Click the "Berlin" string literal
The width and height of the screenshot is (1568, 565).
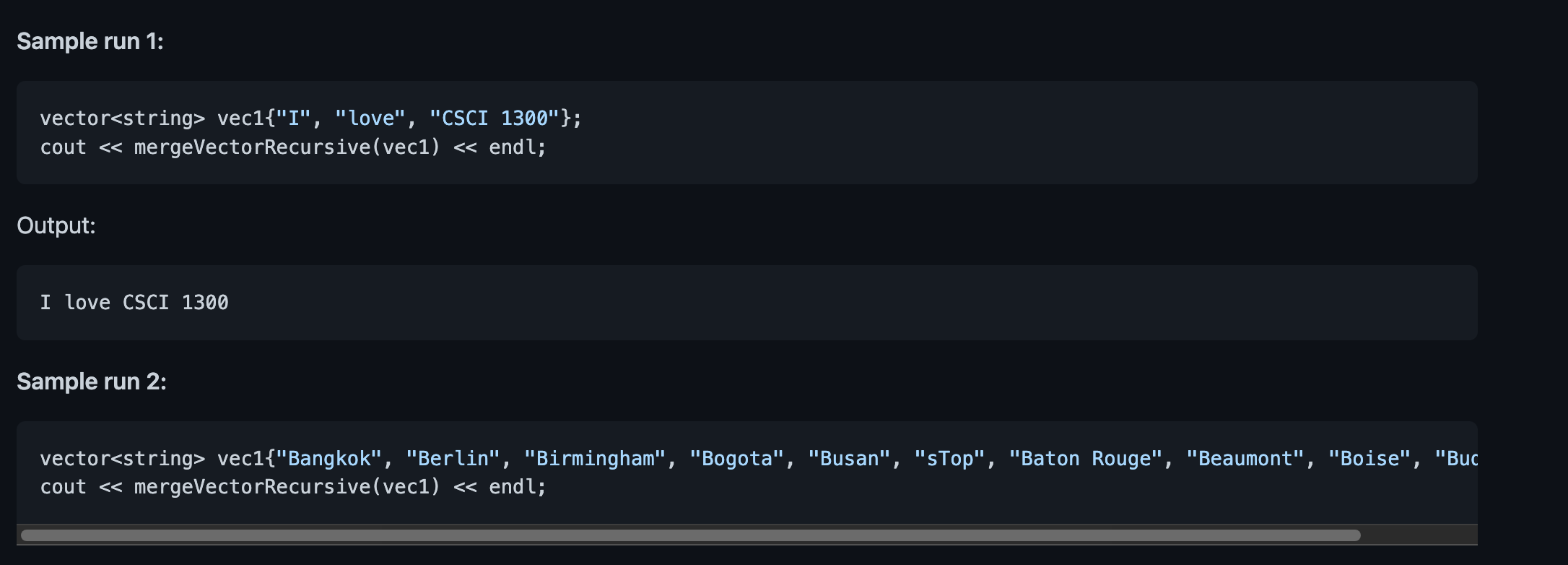click(x=453, y=459)
